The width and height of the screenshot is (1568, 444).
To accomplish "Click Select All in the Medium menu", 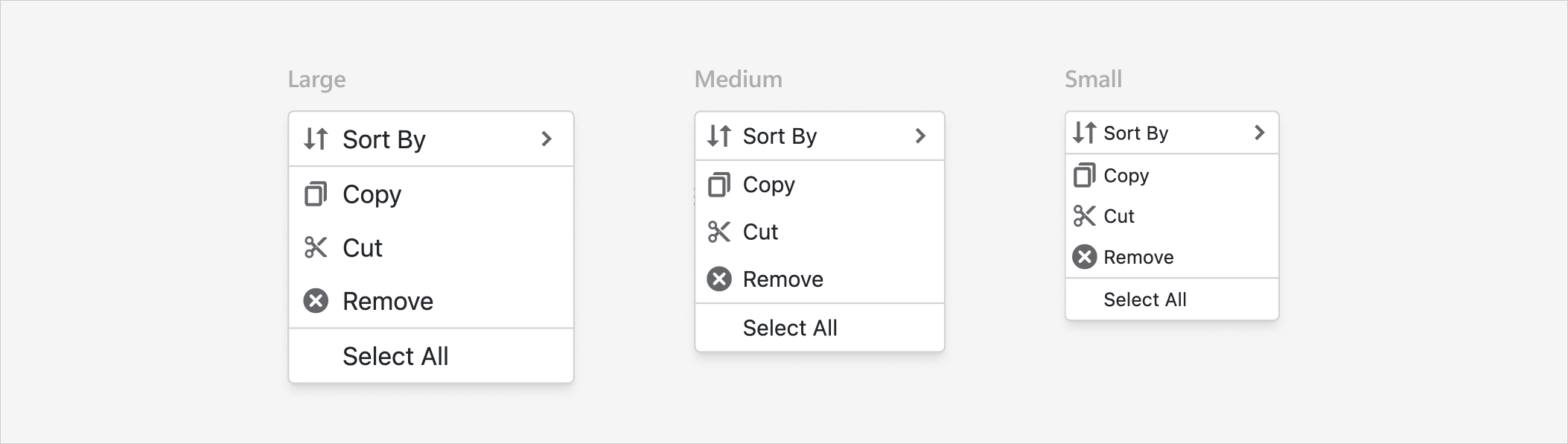I will [790, 326].
